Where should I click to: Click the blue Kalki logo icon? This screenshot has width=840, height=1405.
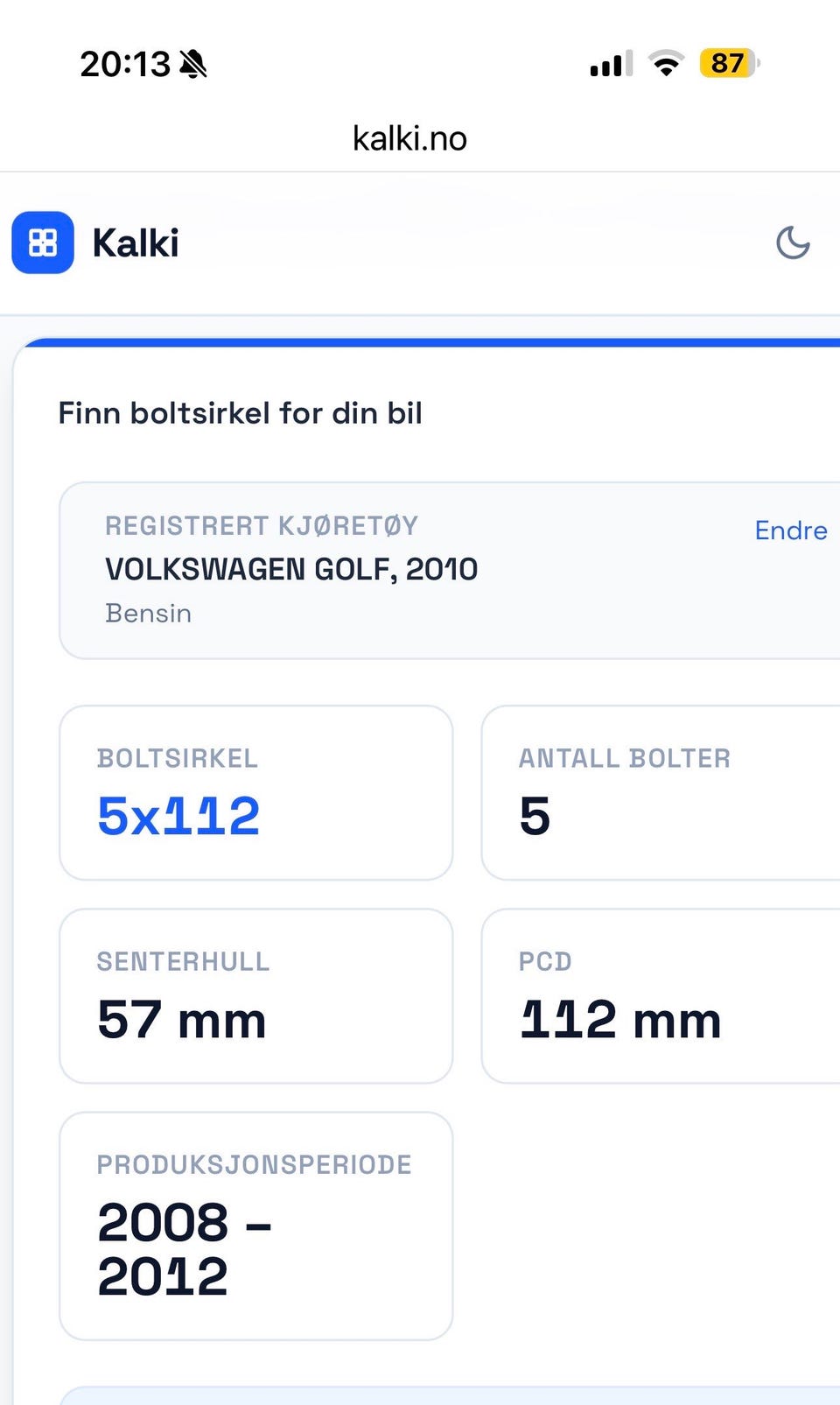coord(43,242)
